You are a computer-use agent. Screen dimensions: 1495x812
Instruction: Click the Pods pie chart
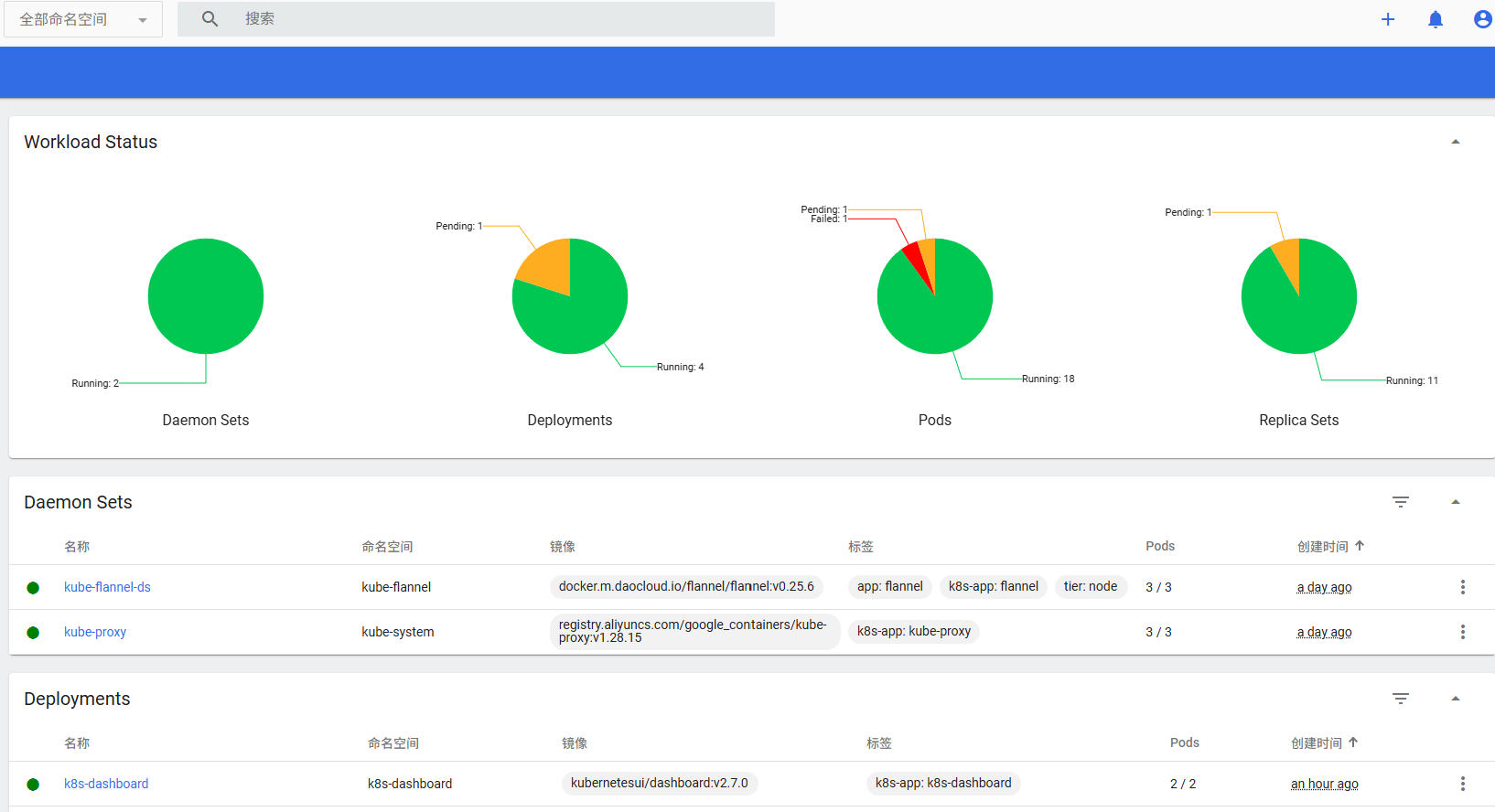[x=935, y=296]
